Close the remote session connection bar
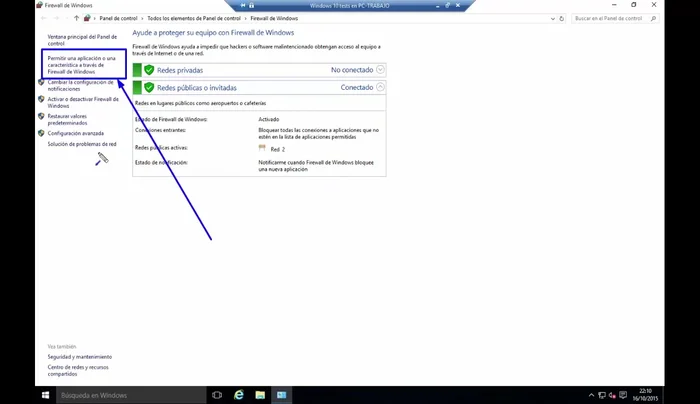 [458, 5]
